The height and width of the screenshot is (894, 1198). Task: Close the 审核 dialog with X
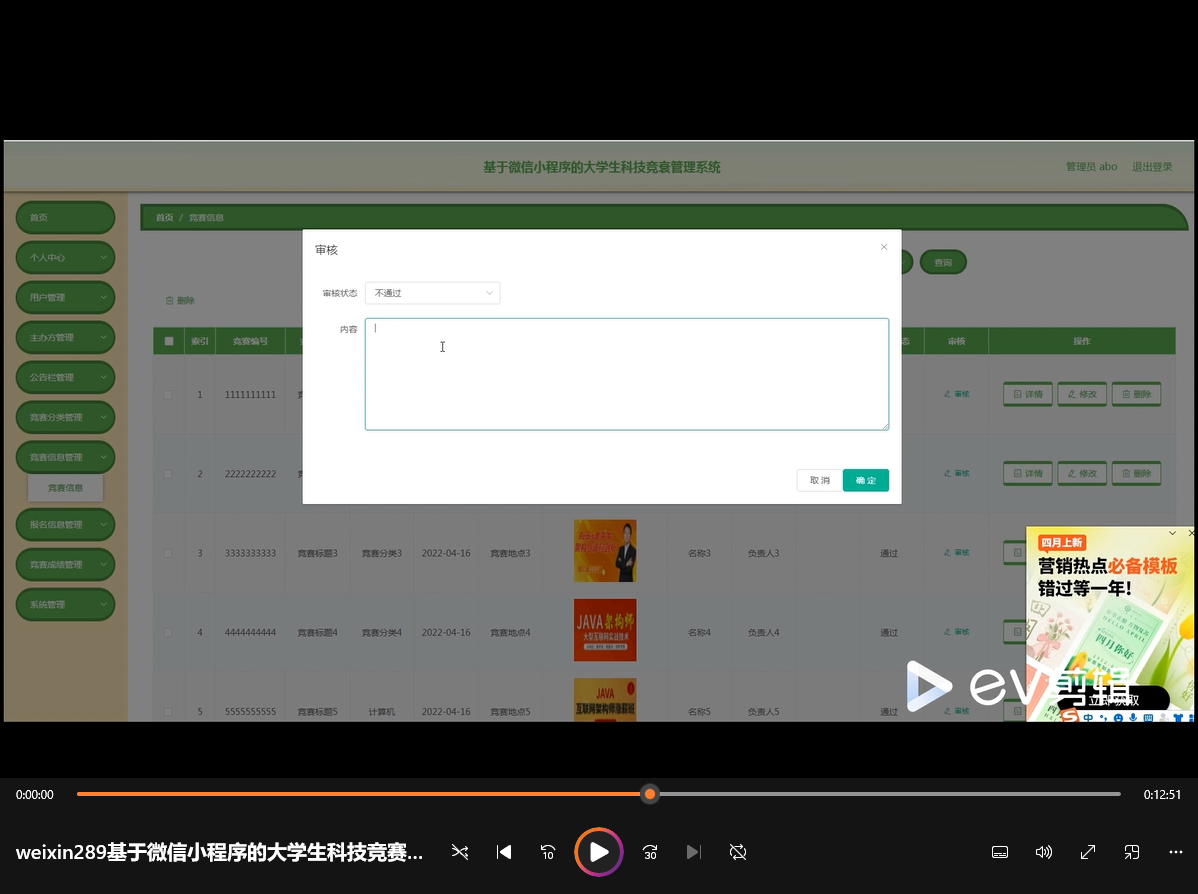coord(884,247)
